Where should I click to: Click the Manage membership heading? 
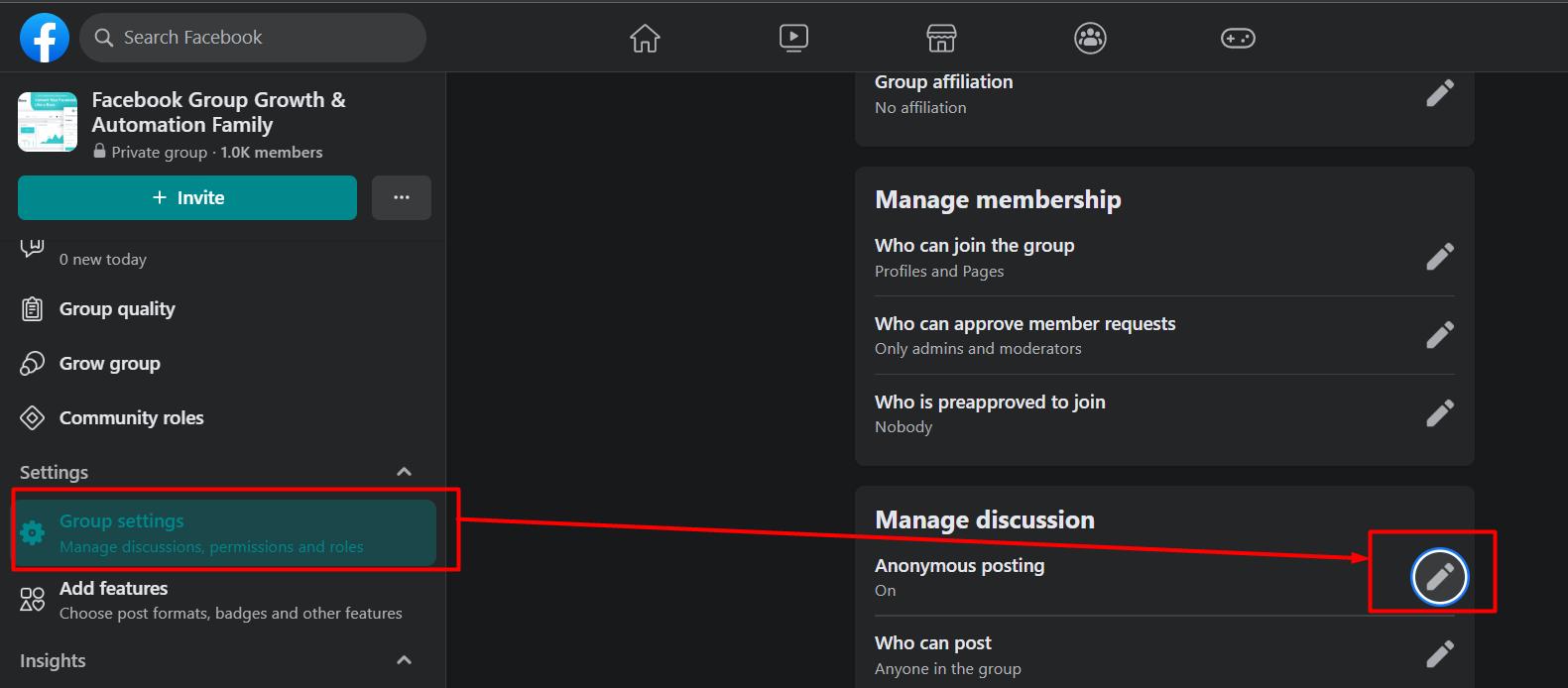(998, 199)
